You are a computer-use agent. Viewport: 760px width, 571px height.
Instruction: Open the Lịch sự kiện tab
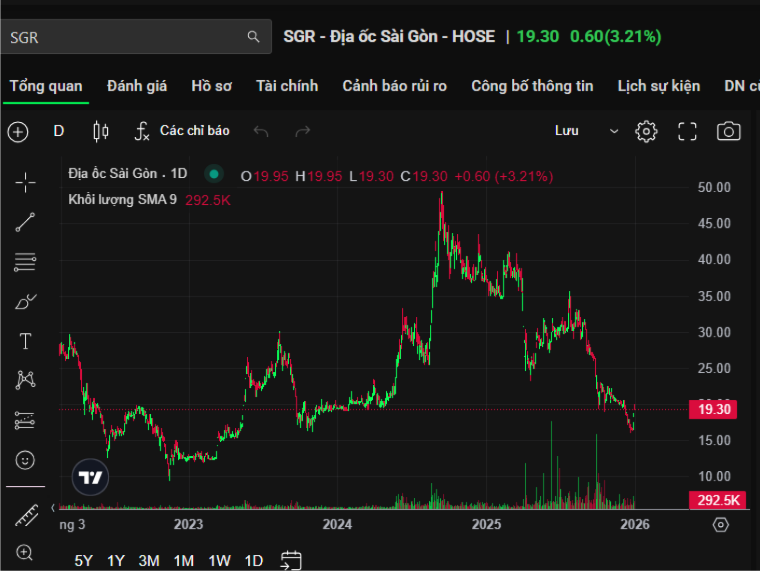coord(658,86)
